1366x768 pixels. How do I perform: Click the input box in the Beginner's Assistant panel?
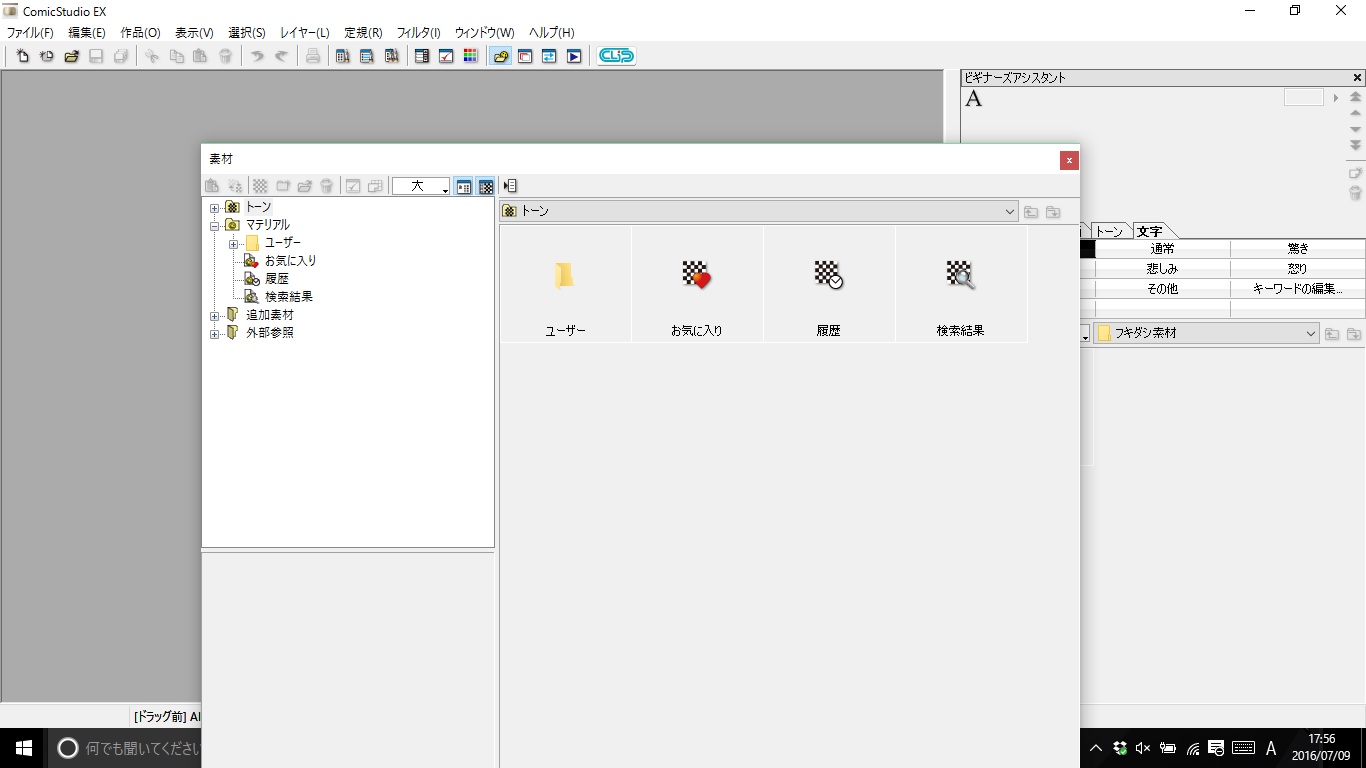[x=1303, y=97]
